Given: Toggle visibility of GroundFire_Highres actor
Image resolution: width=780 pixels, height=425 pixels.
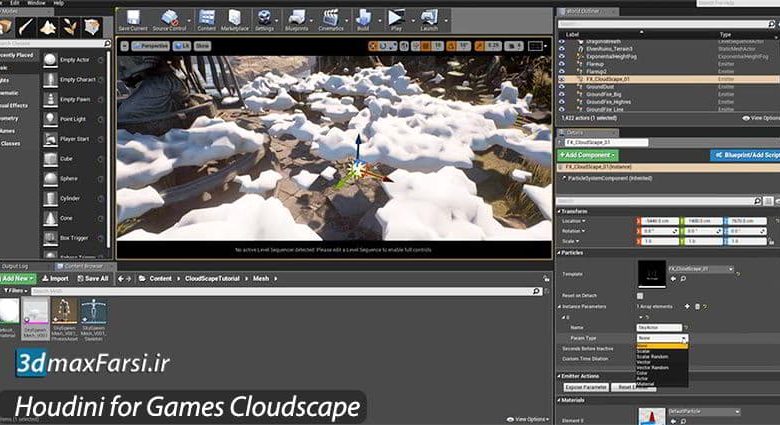Looking at the screenshot, I should click(562, 102).
